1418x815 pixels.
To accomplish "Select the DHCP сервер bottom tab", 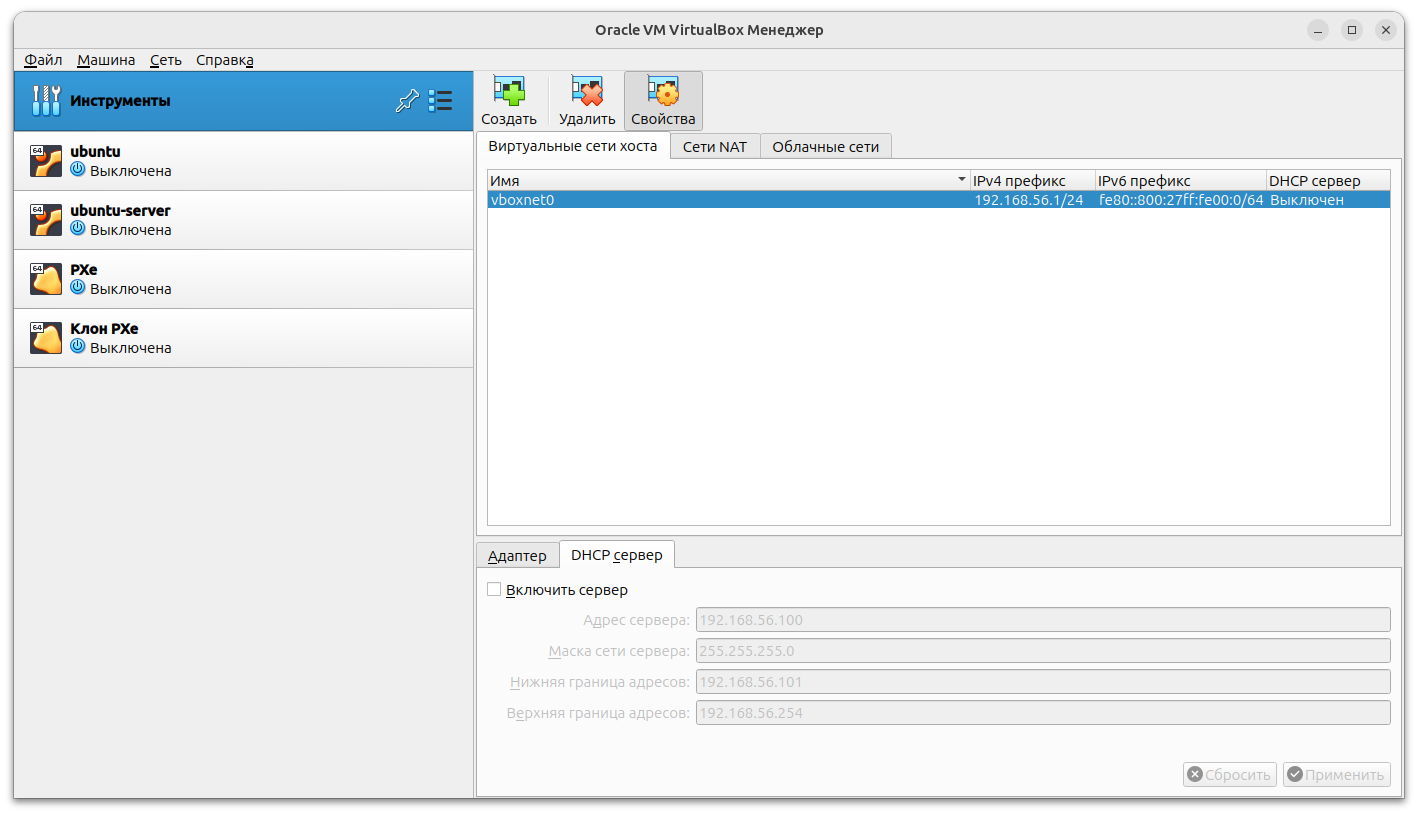I will (617, 554).
